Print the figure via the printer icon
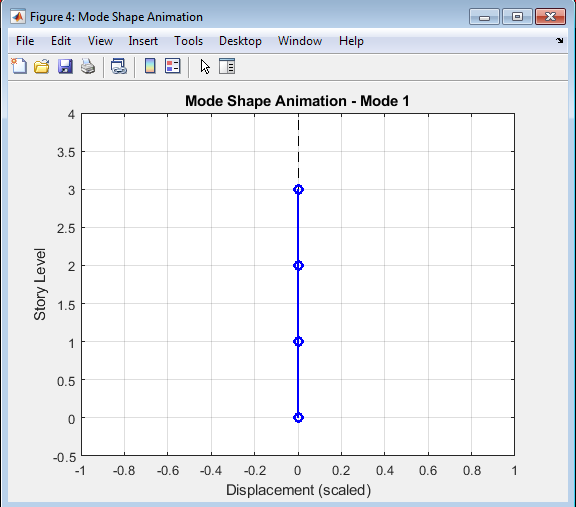 pyautogui.click(x=88, y=66)
